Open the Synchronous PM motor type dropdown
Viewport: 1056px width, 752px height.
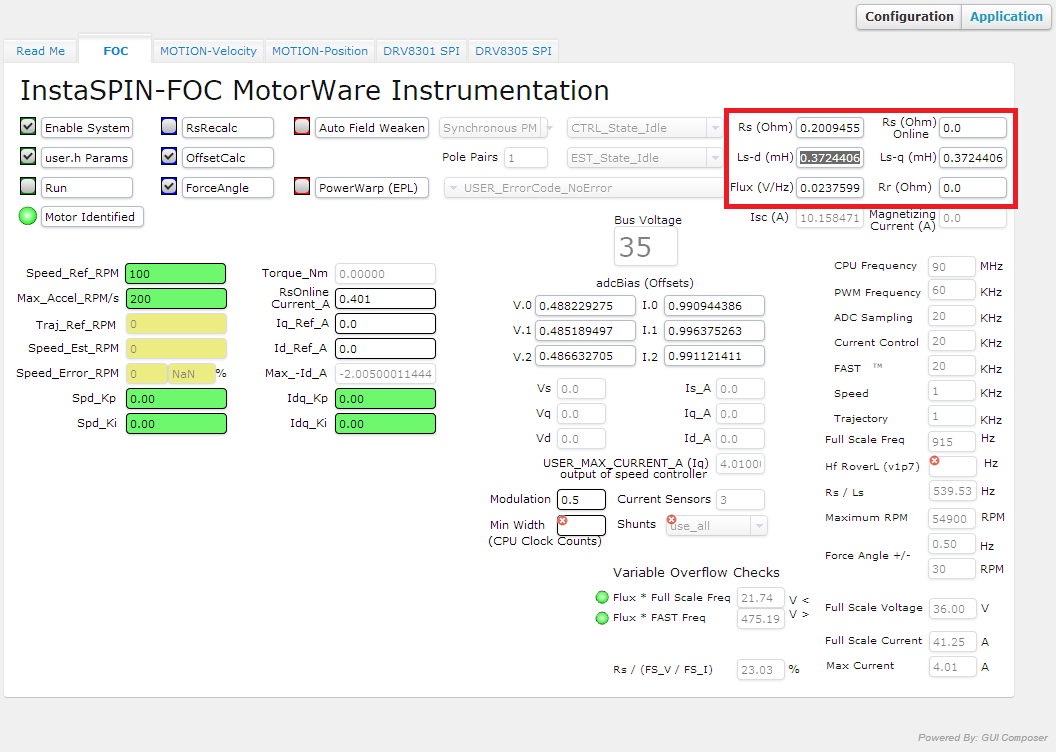click(496, 128)
